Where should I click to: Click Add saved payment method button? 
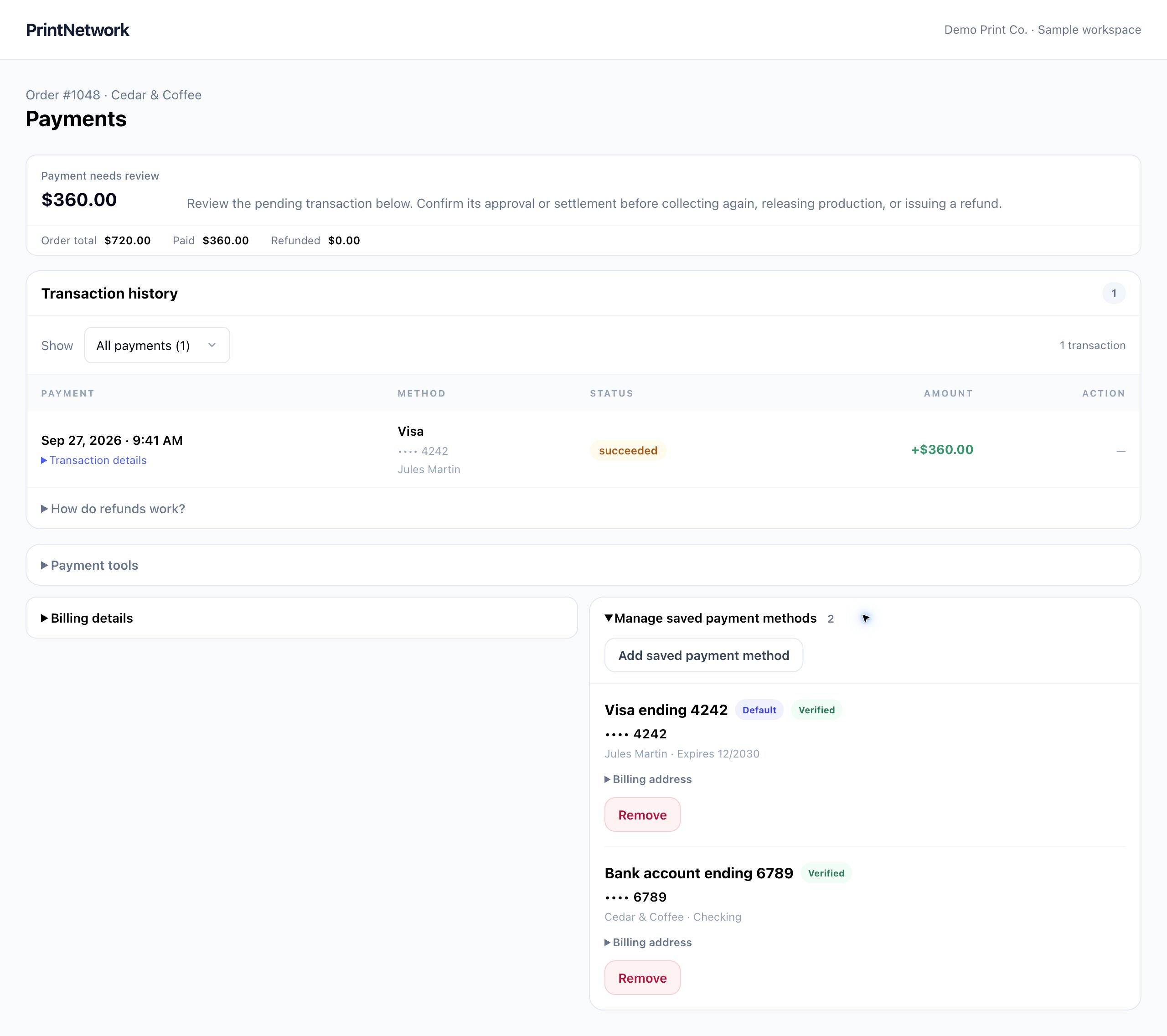[703, 655]
